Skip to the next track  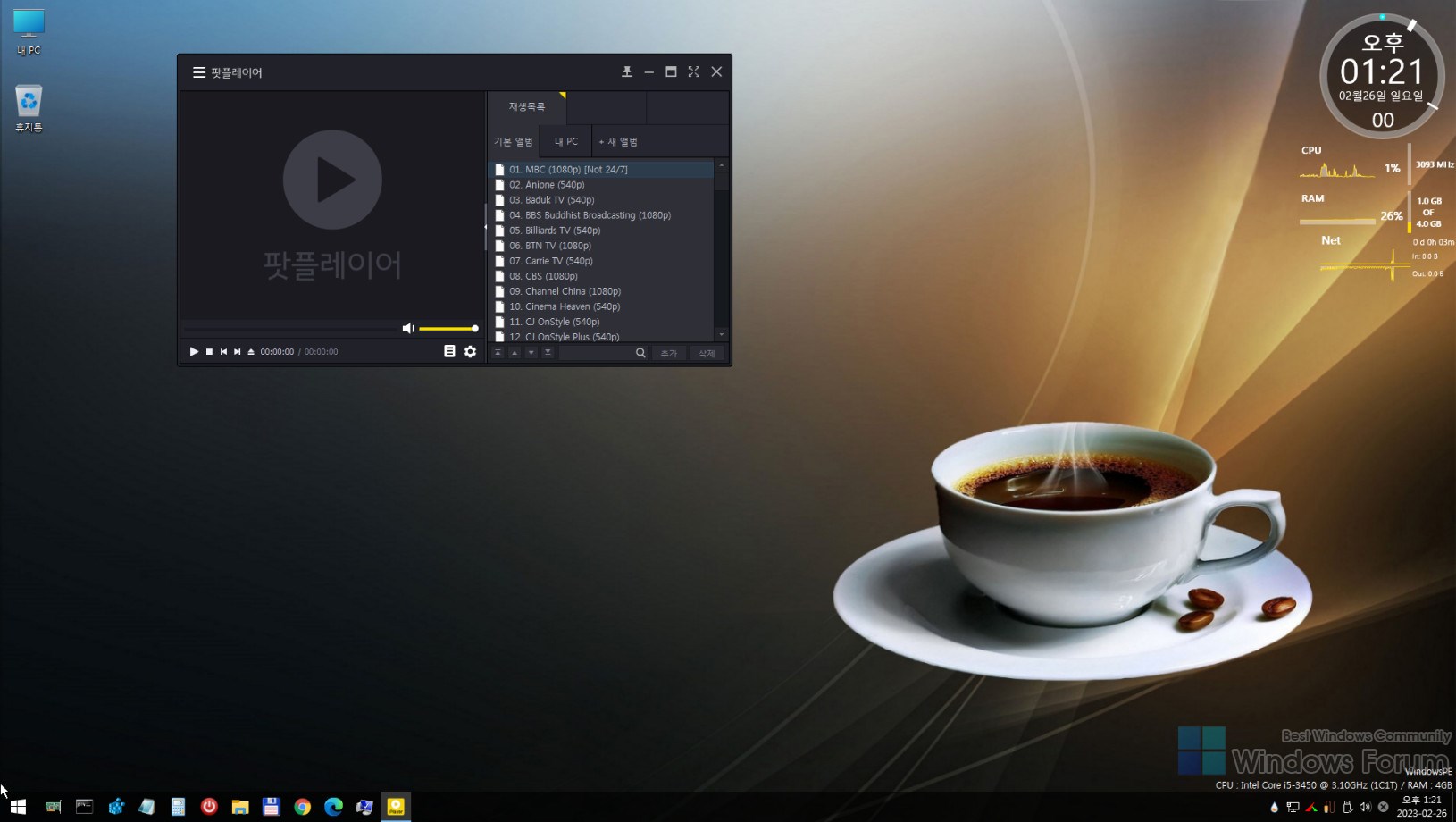(237, 352)
